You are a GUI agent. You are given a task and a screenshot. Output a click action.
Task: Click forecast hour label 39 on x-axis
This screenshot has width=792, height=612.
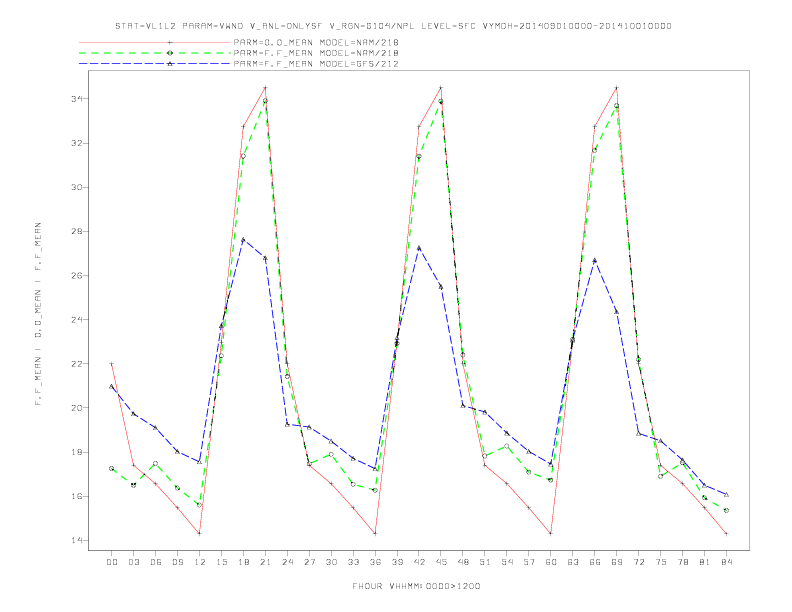397,562
